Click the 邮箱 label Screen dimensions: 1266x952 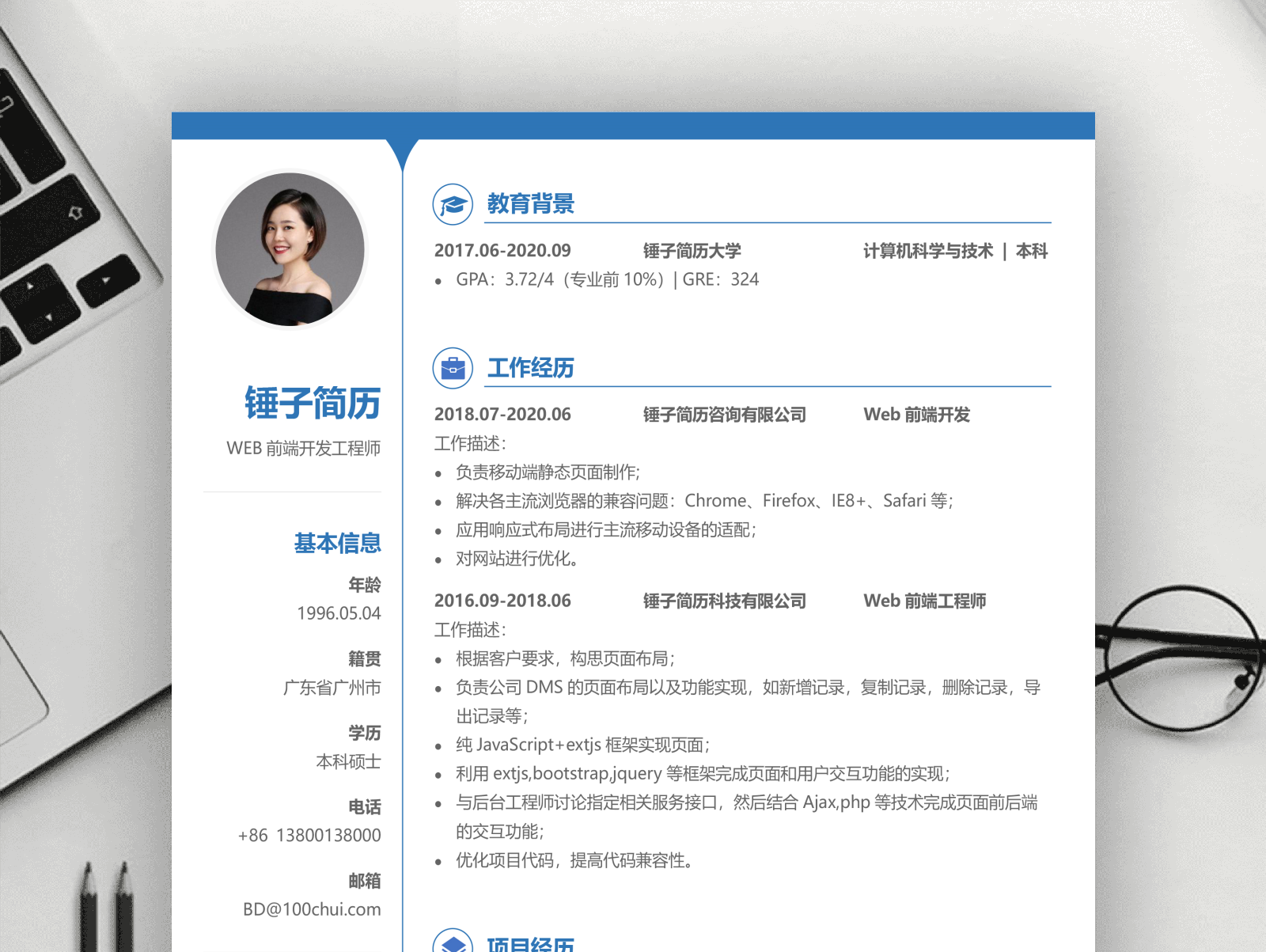[365, 881]
